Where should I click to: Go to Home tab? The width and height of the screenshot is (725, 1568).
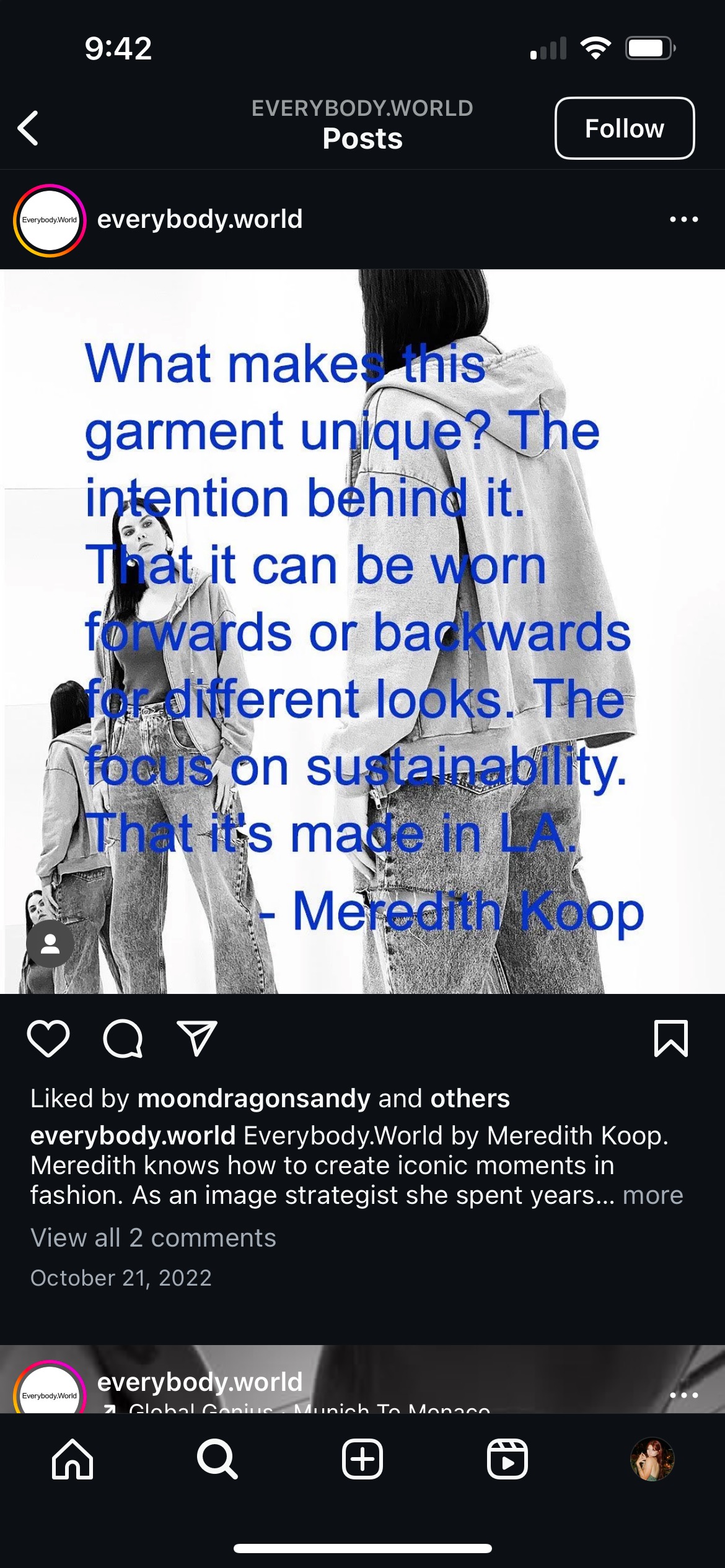pos(72,1459)
